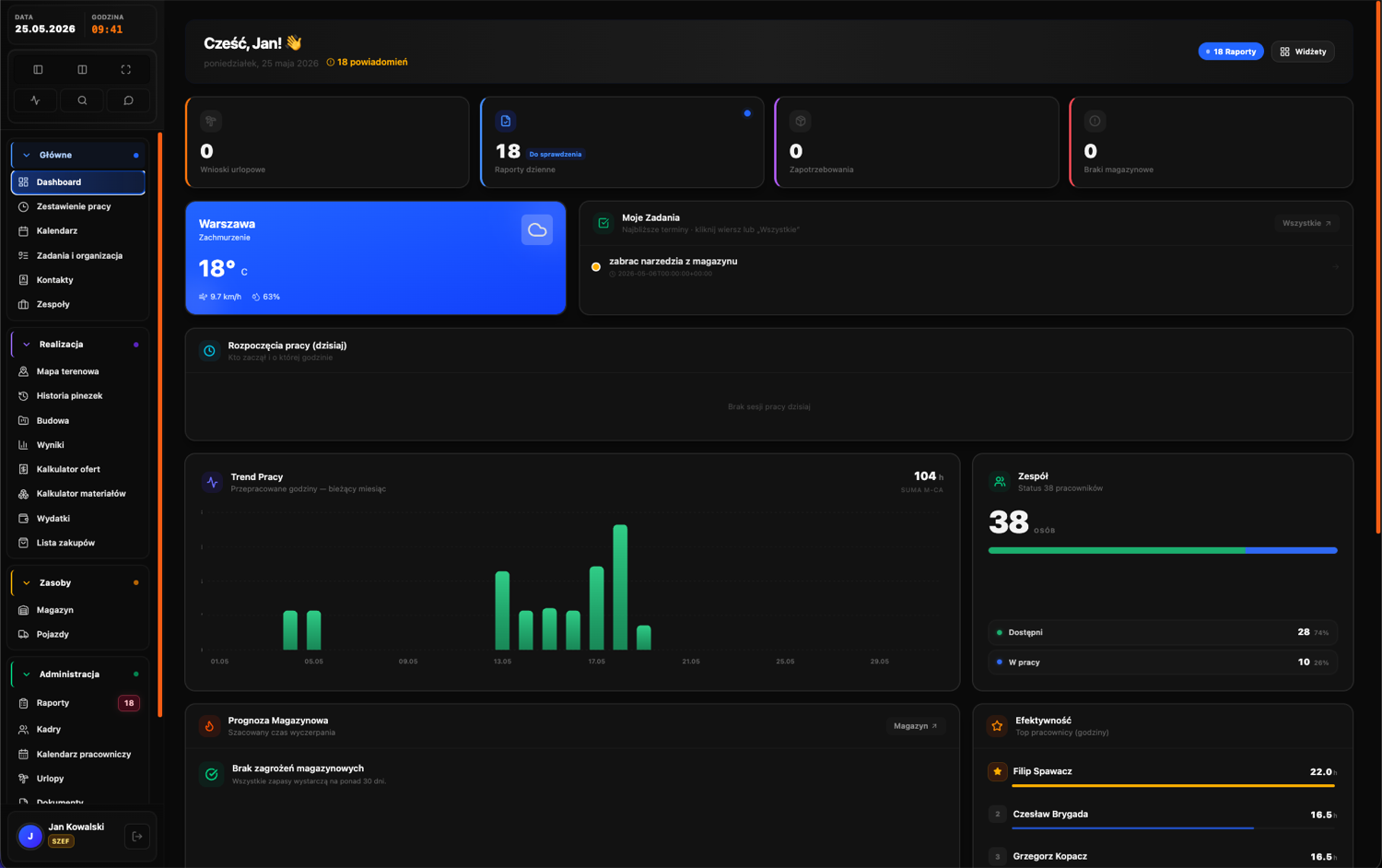Open Kalkulator materiałów
Image resolution: width=1382 pixels, height=868 pixels.
click(x=78, y=494)
